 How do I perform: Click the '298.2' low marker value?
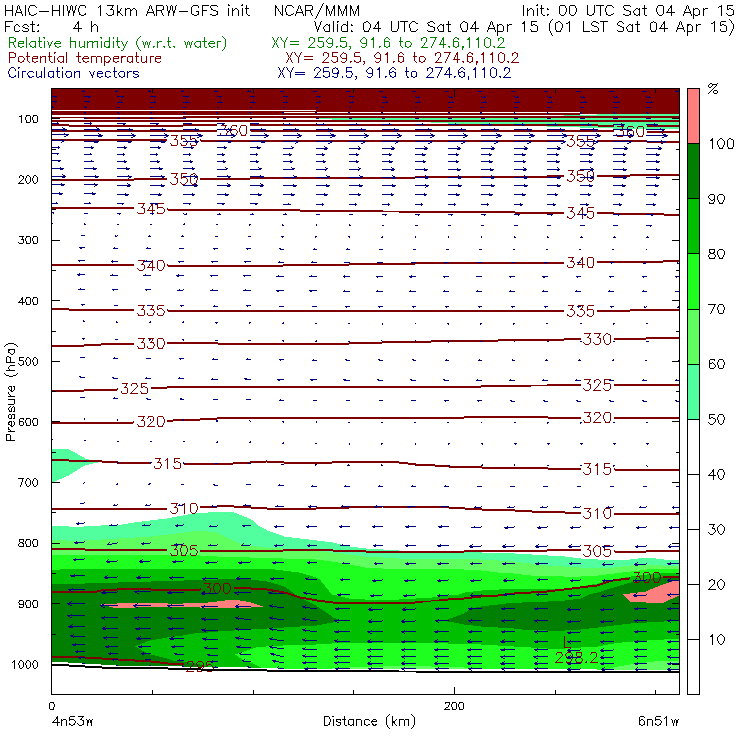(x=576, y=657)
